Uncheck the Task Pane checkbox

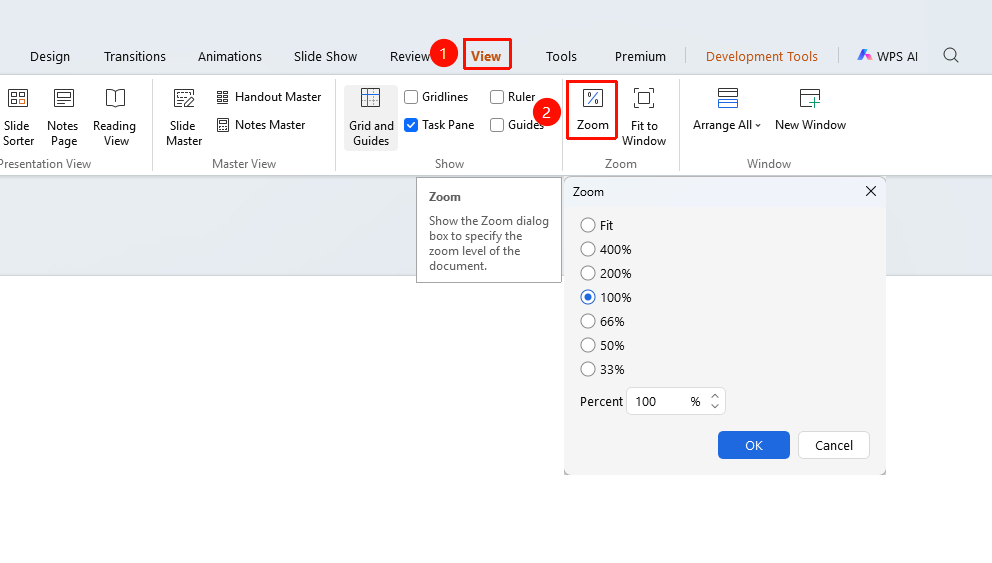click(411, 125)
